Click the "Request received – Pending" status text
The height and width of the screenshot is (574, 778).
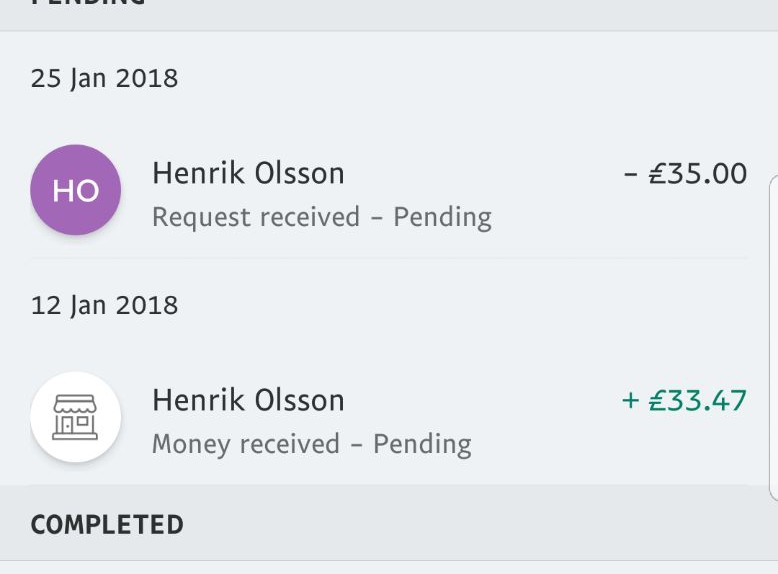[x=321, y=218]
